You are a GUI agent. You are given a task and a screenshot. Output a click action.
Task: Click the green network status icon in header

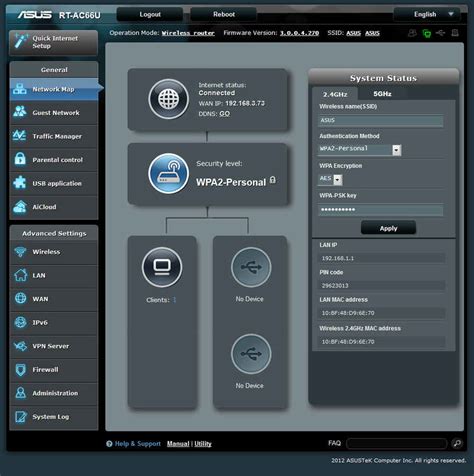click(426, 33)
